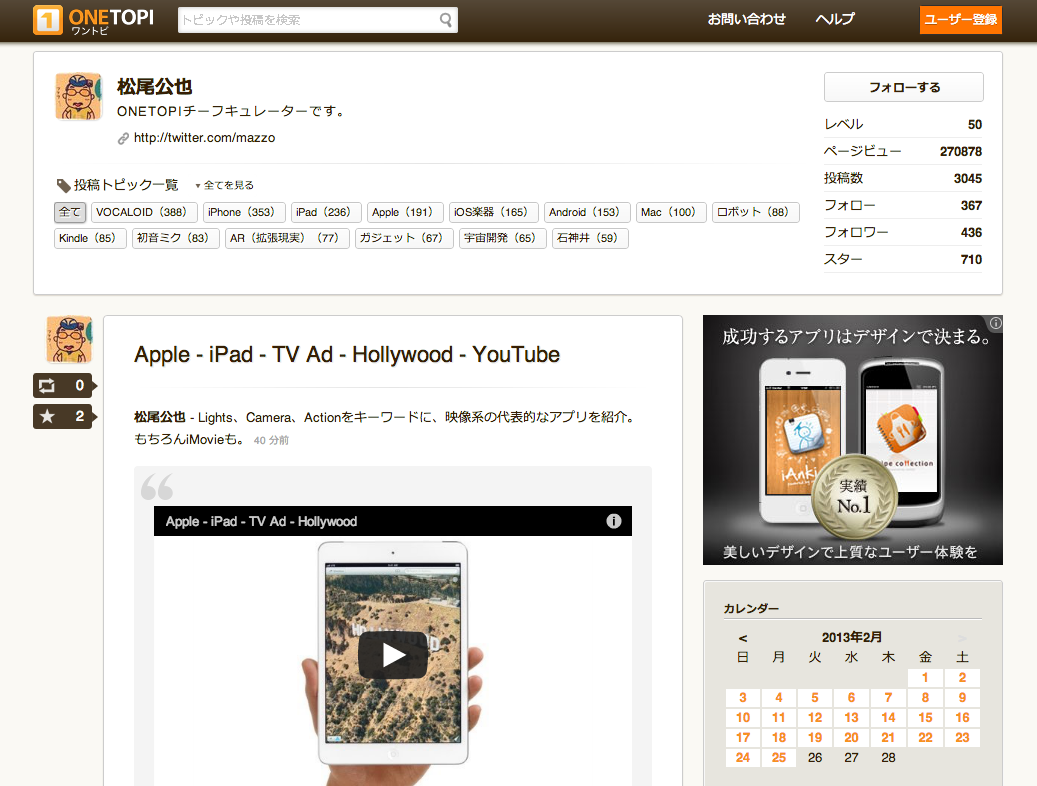Image resolution: width=1037 pixels, height=786 pixels.
Task: Select the ロボット (88) topic tag
Action: pyautogui.click(x=755, y=212)
